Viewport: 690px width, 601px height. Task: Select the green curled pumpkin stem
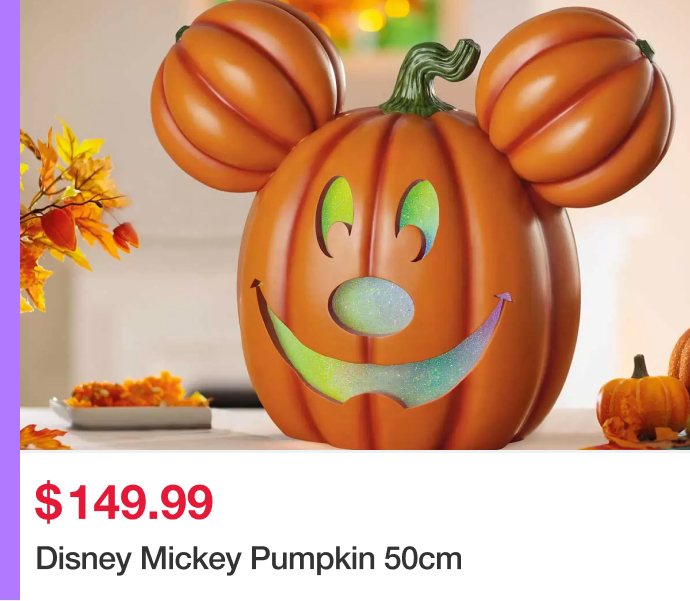point(429,79)
